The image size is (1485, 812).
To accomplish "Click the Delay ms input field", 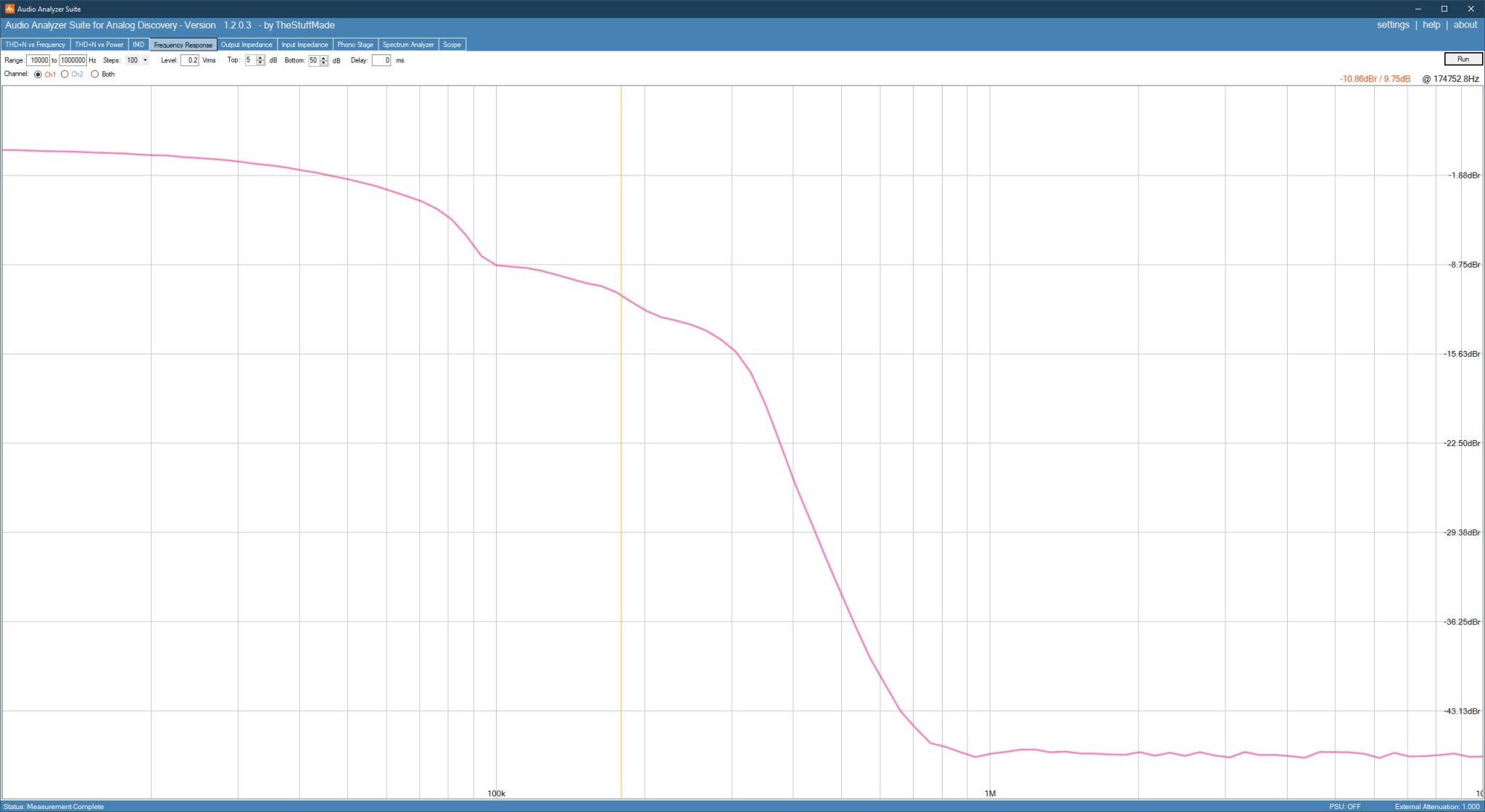I will (x=381, y=60).
